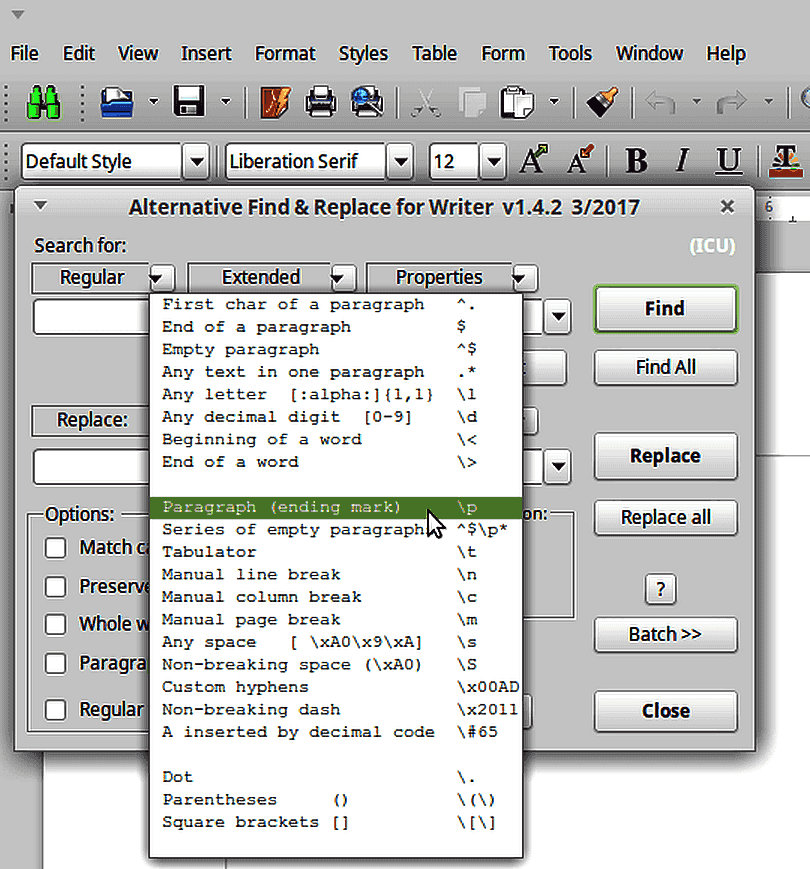Tick the Regular expressions checkbox

57,710
